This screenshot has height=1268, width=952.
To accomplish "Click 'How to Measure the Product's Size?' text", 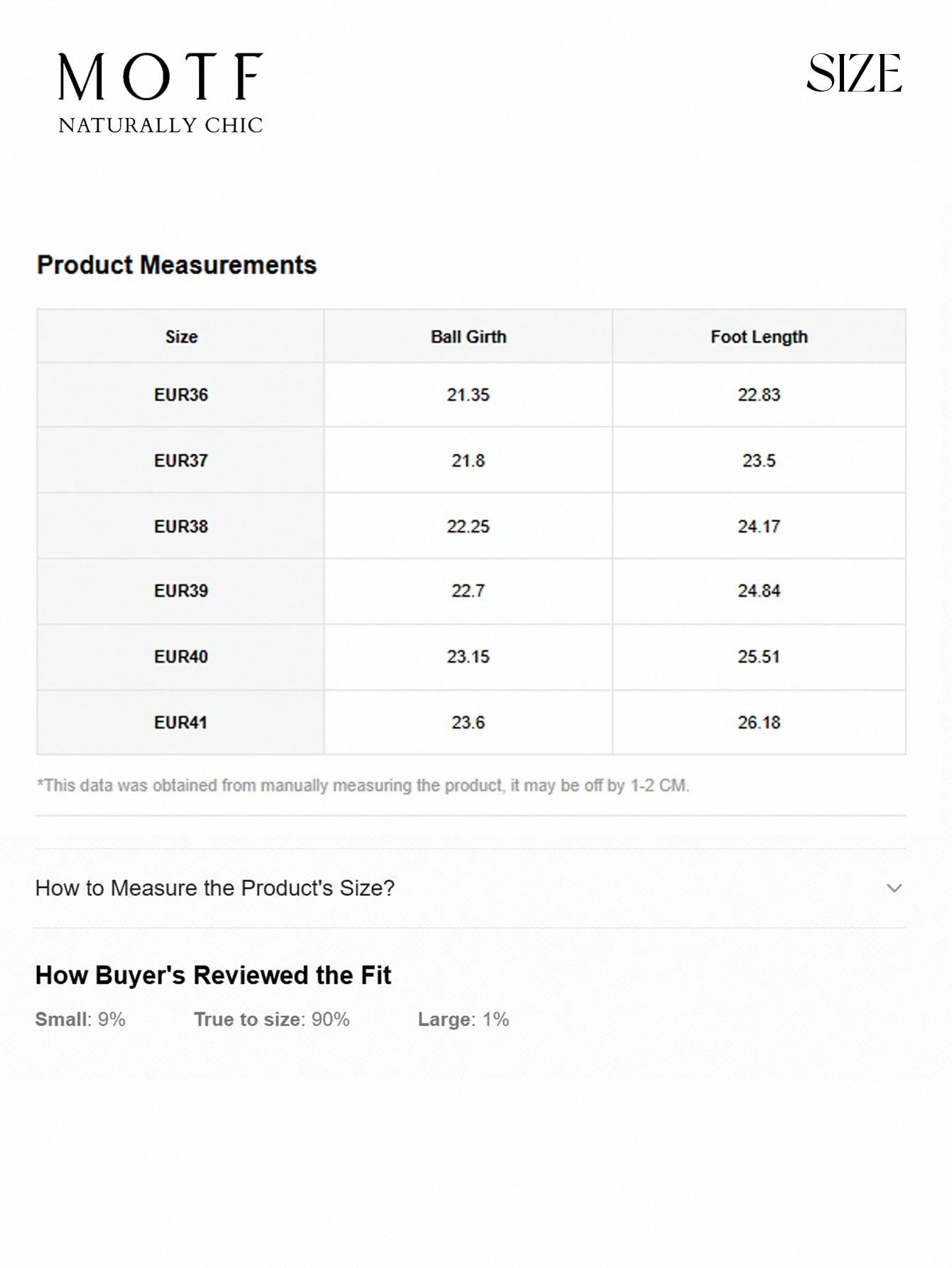I will [x=215, y=888].
